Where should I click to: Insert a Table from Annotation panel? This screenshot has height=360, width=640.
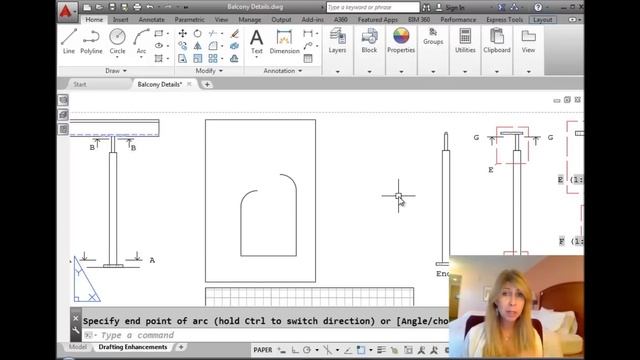tap(308, 58)
